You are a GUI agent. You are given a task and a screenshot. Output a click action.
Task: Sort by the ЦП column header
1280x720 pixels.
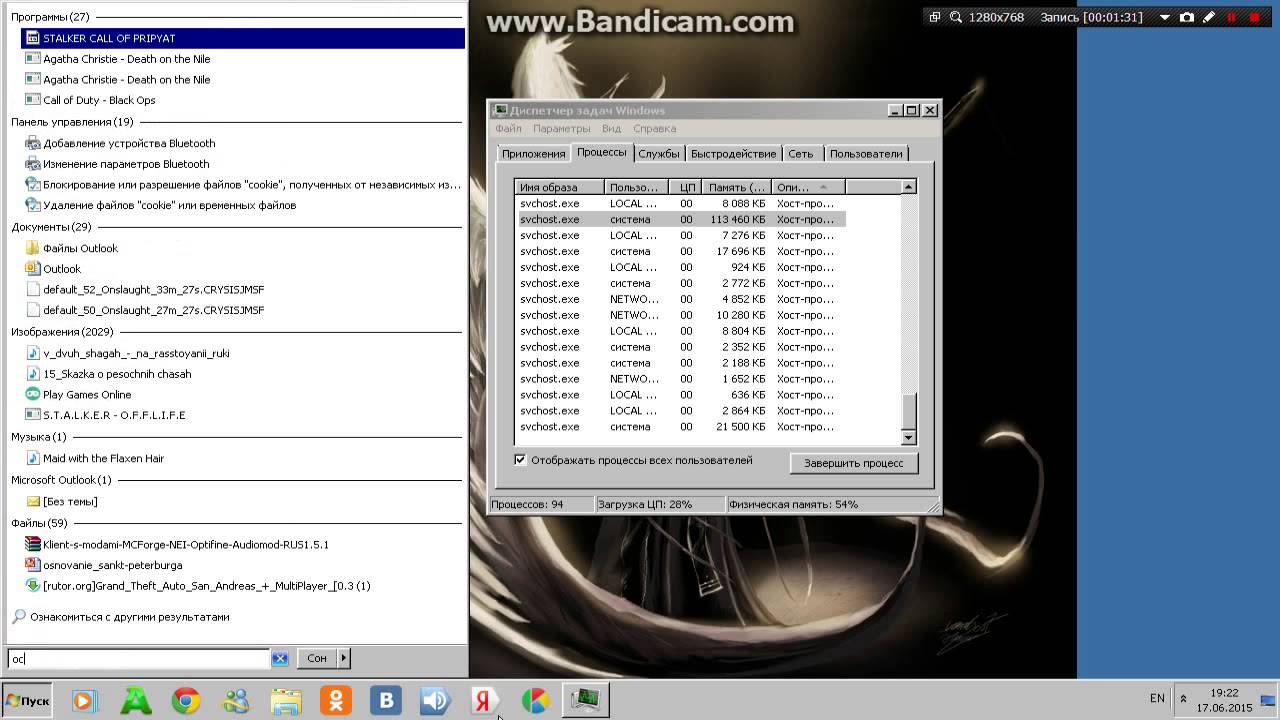tap(685, 187)
